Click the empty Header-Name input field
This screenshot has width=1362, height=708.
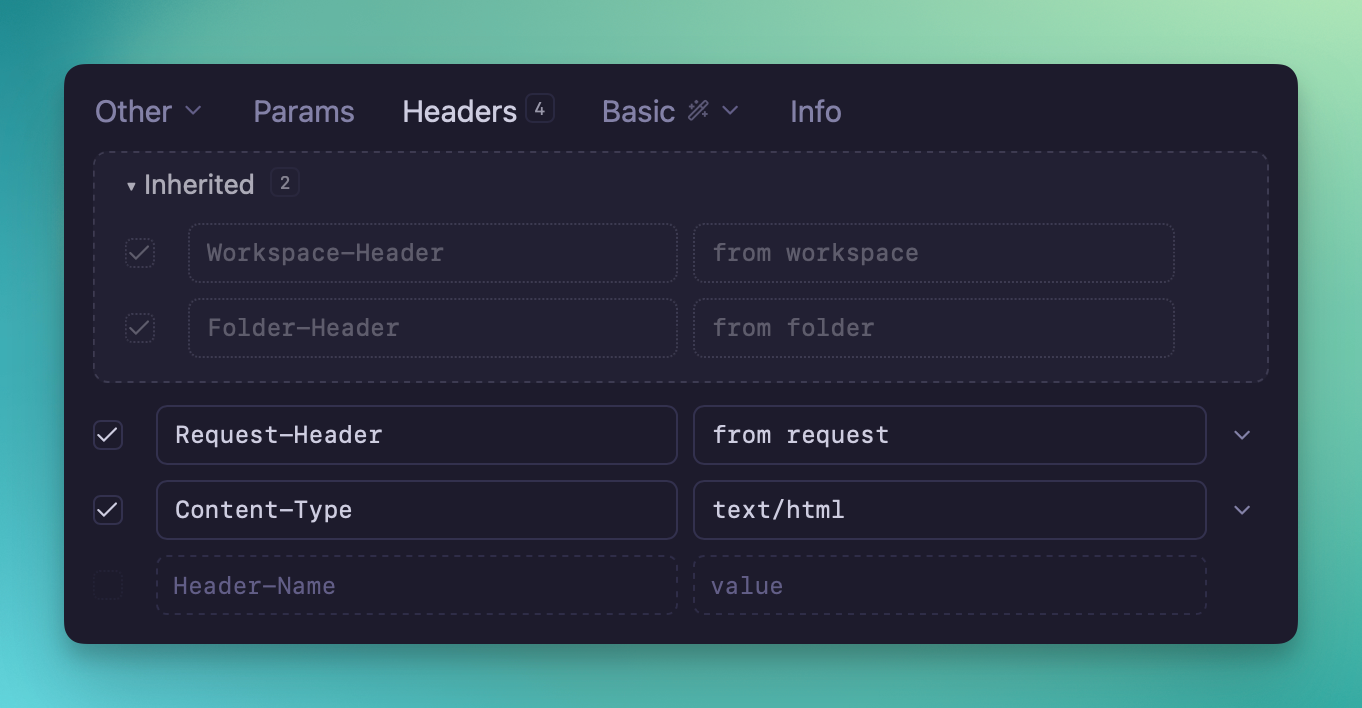click(x=416, y=585)
